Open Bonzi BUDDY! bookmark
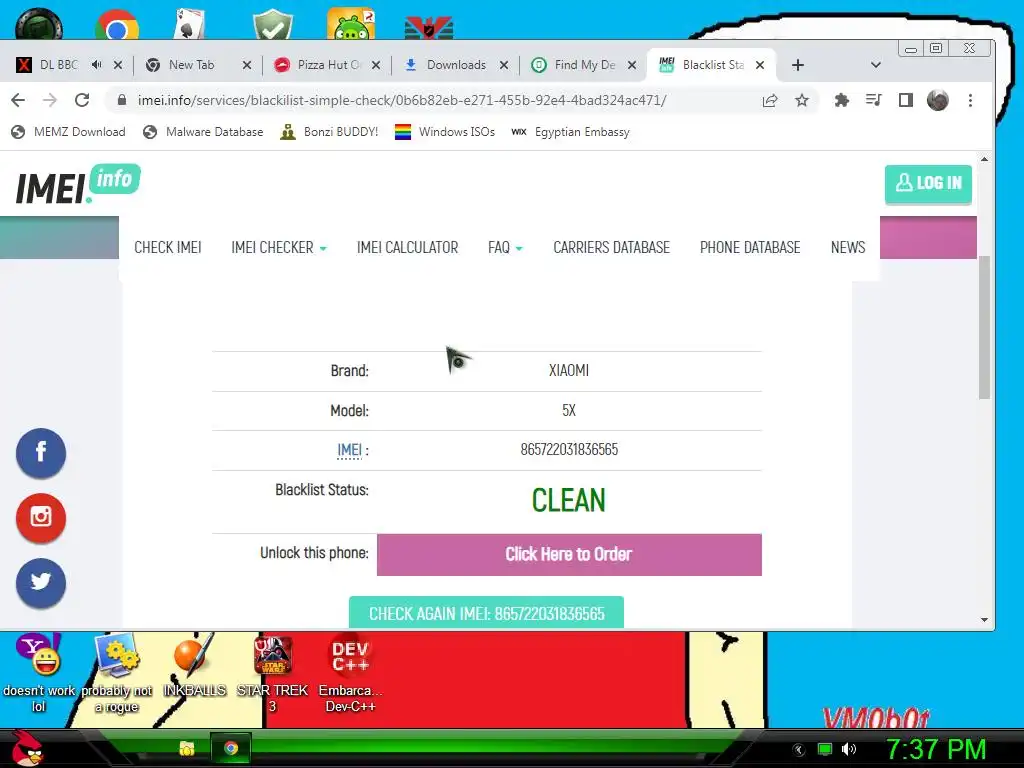The image size is (1024, 768). (329, 132)
